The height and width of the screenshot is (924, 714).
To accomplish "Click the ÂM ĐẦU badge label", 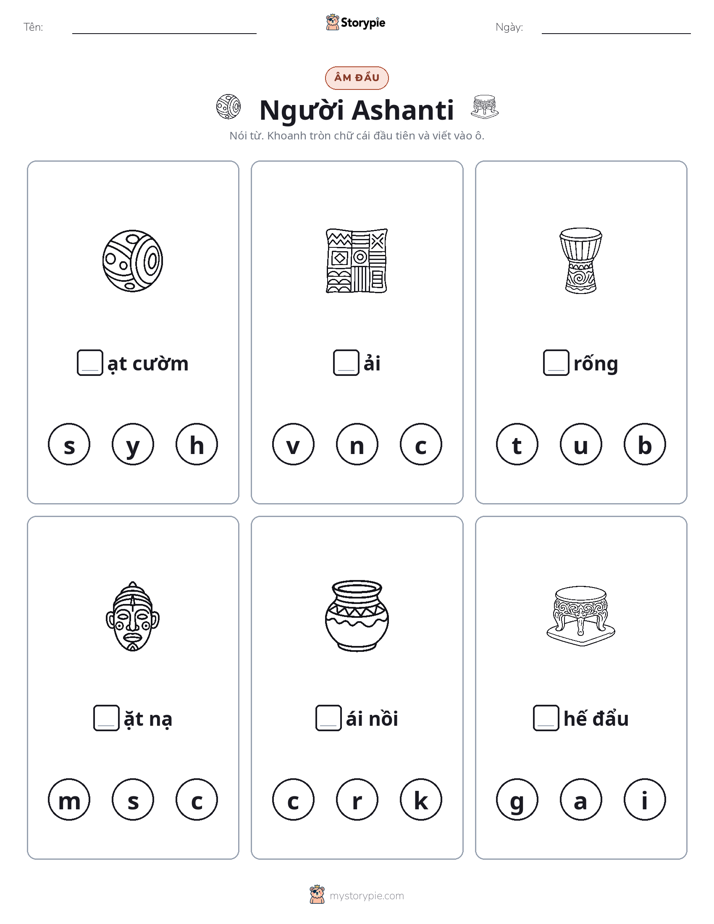I will (x=356, y=77).
